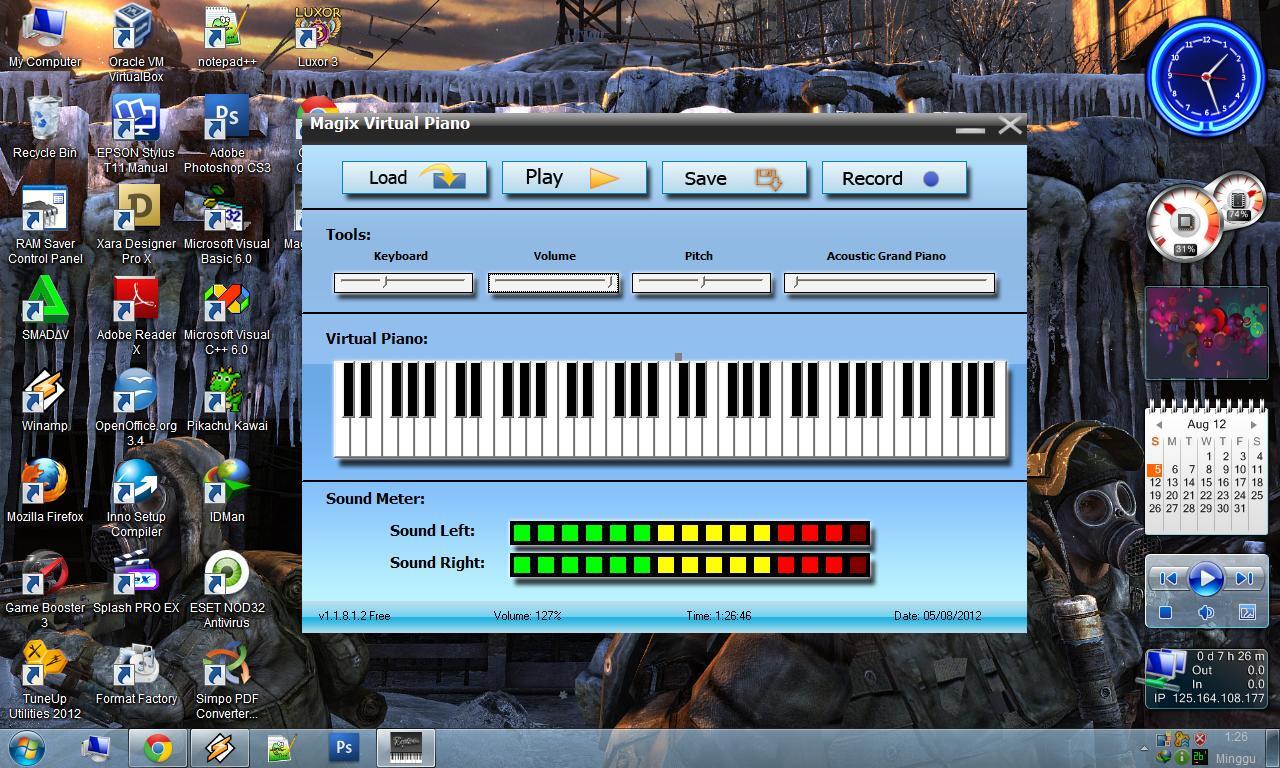Viewport: 1280px width, 768px height.
Task: Select the Xara Designer Pro X shortcut
Action: tap(136, 225)
